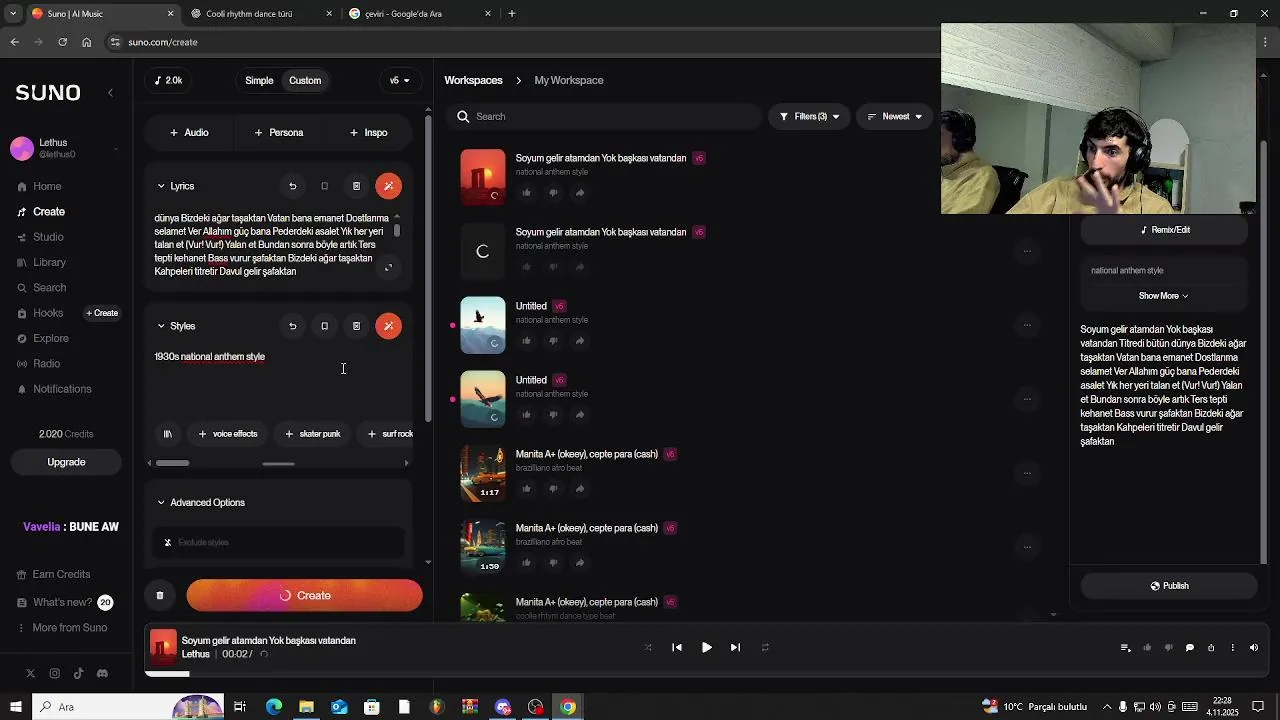The height and width of the screenshot is (720, 1280).
Task: Open the X (Twitter) social icon
Action: [30, 674]
